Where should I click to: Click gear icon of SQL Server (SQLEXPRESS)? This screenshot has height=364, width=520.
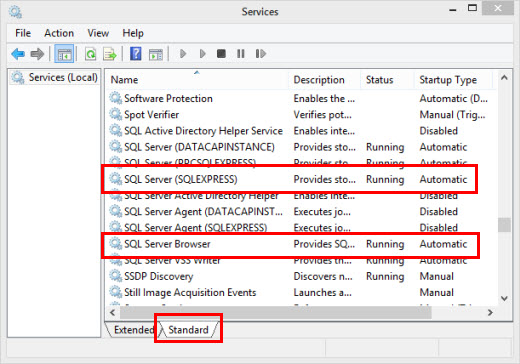coord(116,179)
